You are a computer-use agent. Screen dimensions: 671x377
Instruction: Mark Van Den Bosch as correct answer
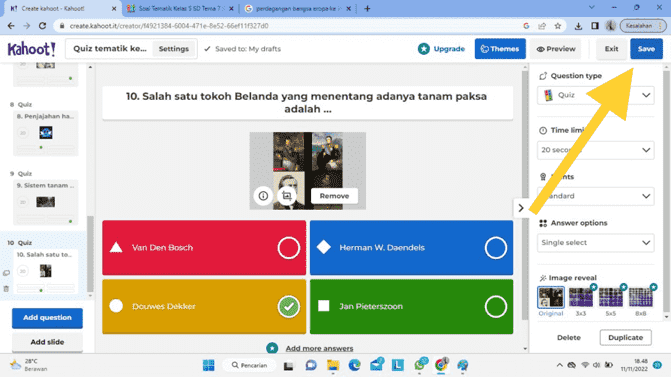click(288, 248)
